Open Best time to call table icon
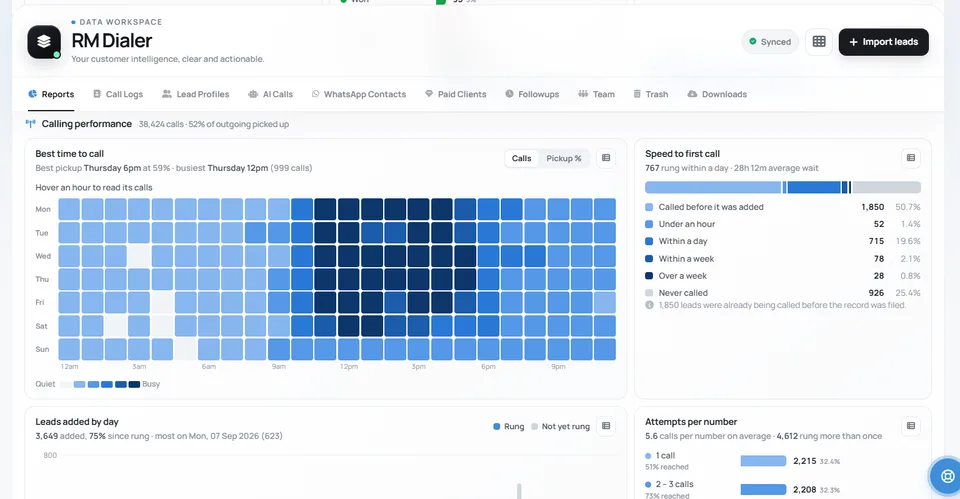 pos(606,158)
